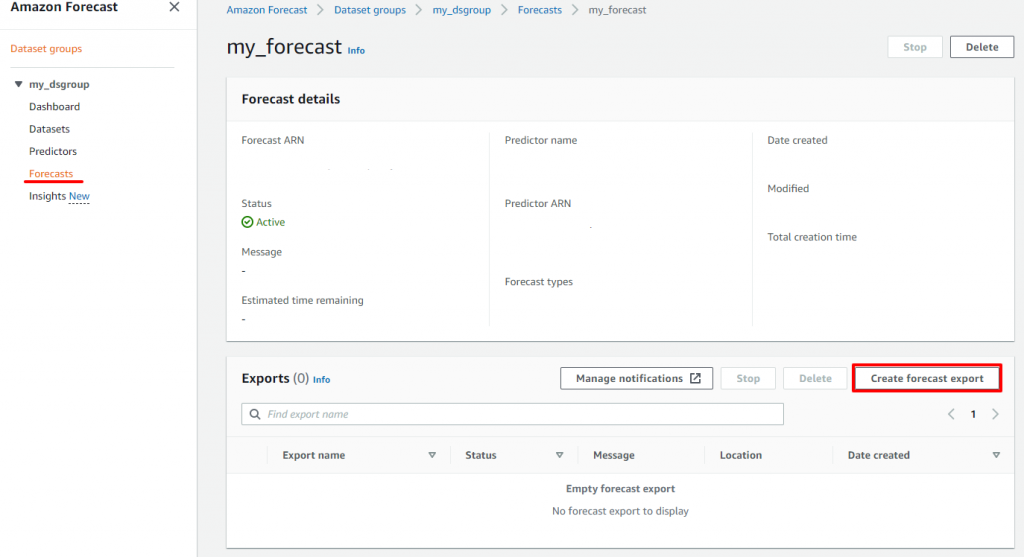
Task: Click the Delete button in Exports
Action: pos(815,378)
